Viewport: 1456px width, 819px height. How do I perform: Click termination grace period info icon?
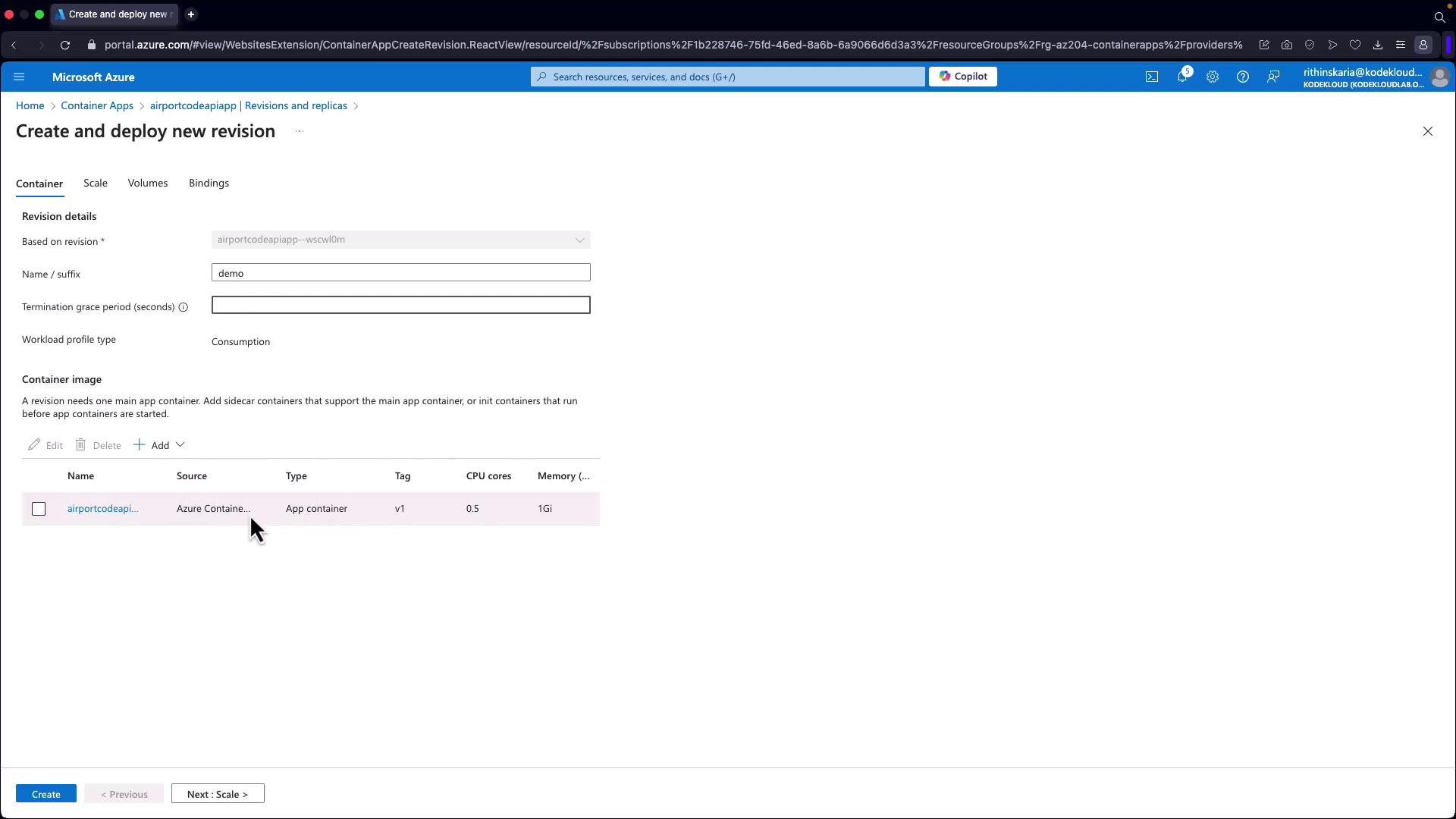[183, 307]
